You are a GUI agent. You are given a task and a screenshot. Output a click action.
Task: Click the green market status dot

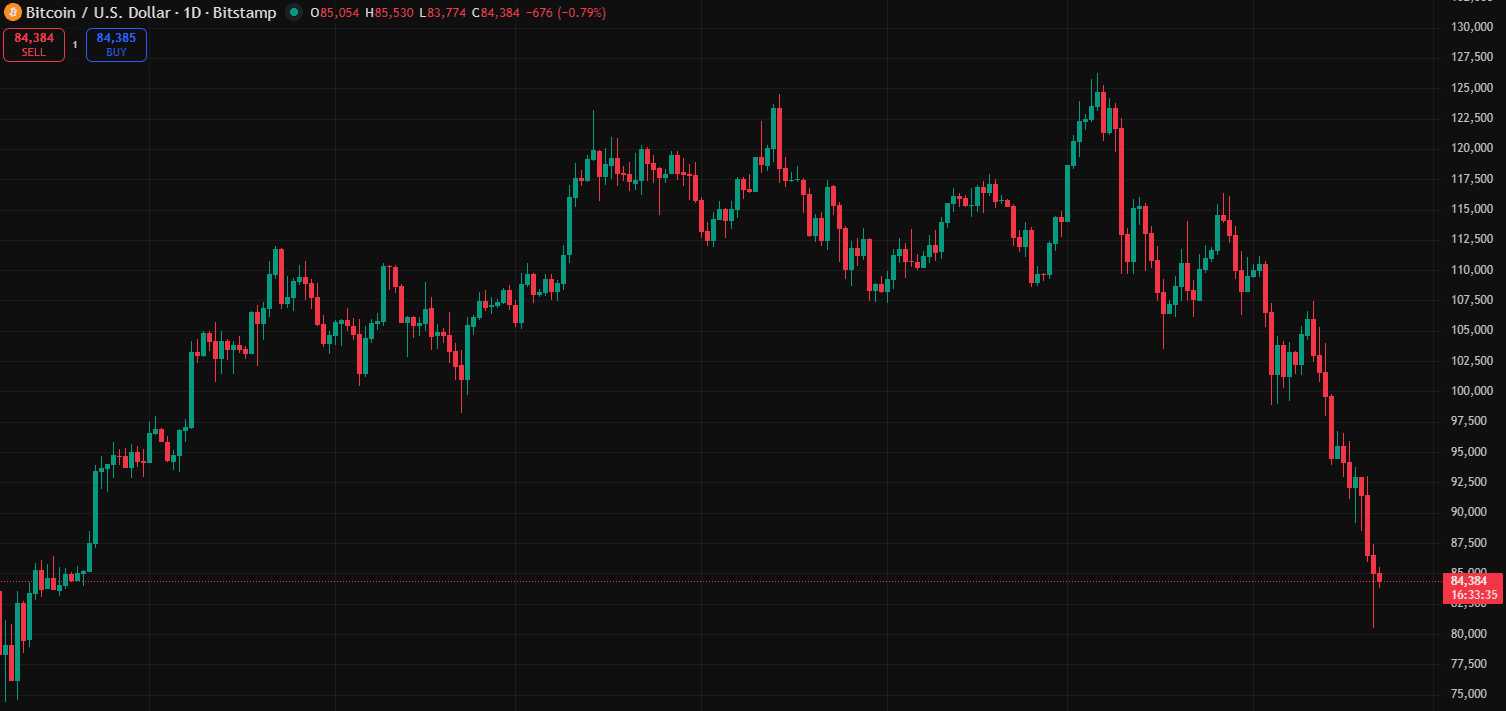pos(294,13)
